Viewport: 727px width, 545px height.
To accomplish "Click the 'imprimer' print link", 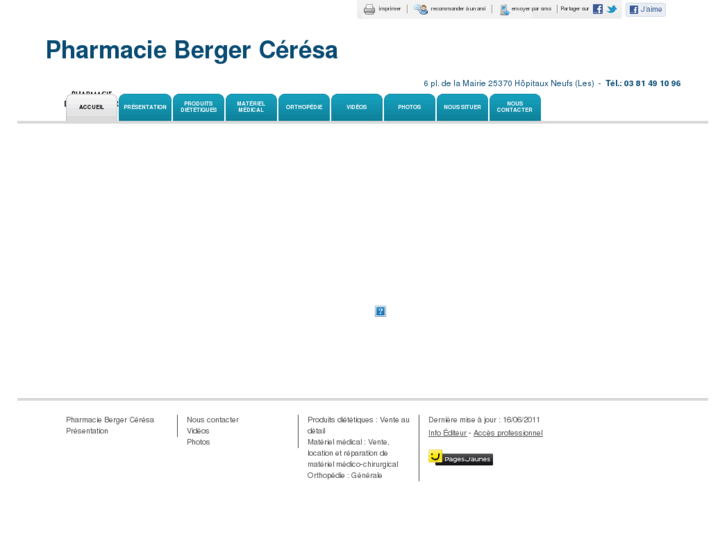I will (389, 9).
